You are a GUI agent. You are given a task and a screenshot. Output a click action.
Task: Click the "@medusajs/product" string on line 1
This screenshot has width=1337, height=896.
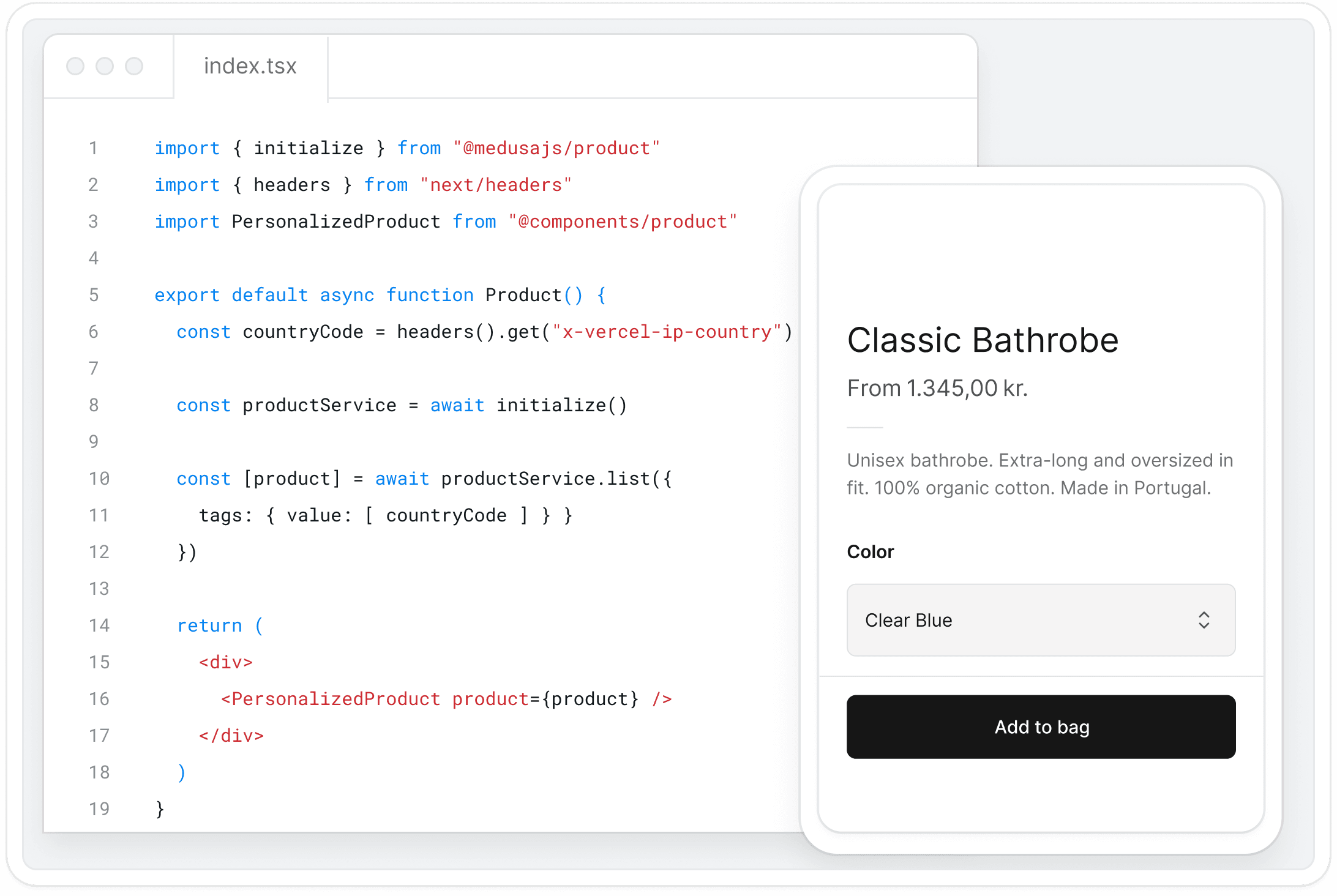coord(556,148)
